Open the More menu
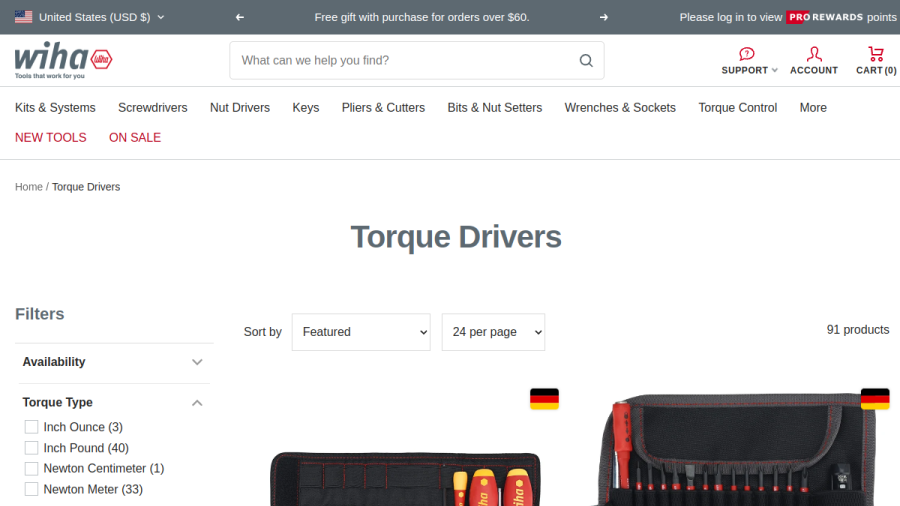 (813, 107)
